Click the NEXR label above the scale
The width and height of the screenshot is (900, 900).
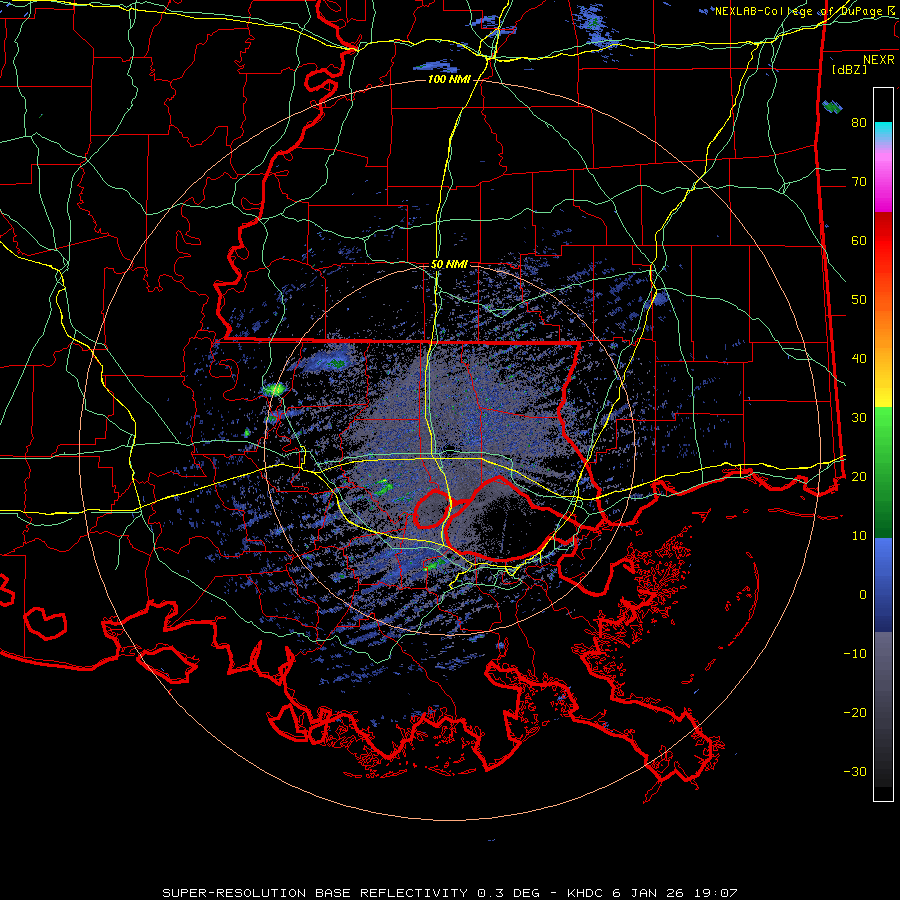(878, 60)
